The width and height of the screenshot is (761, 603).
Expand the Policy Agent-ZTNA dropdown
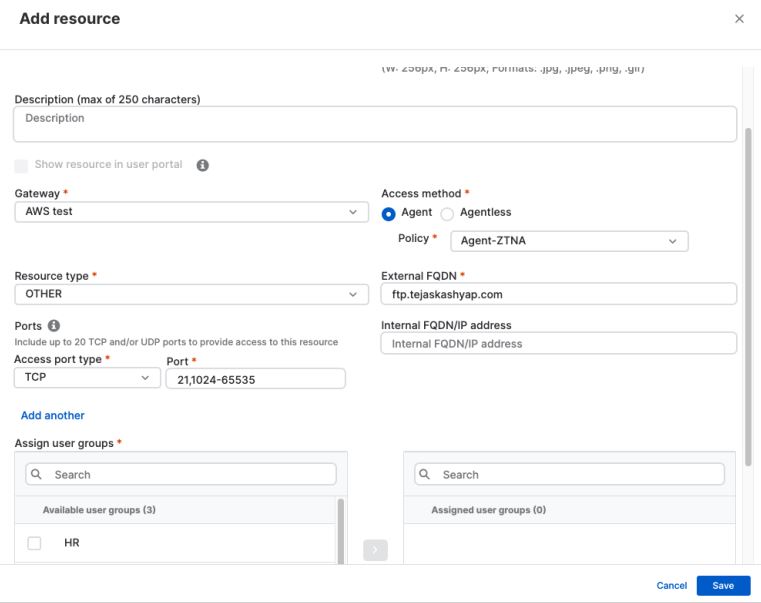click(568, 241)
